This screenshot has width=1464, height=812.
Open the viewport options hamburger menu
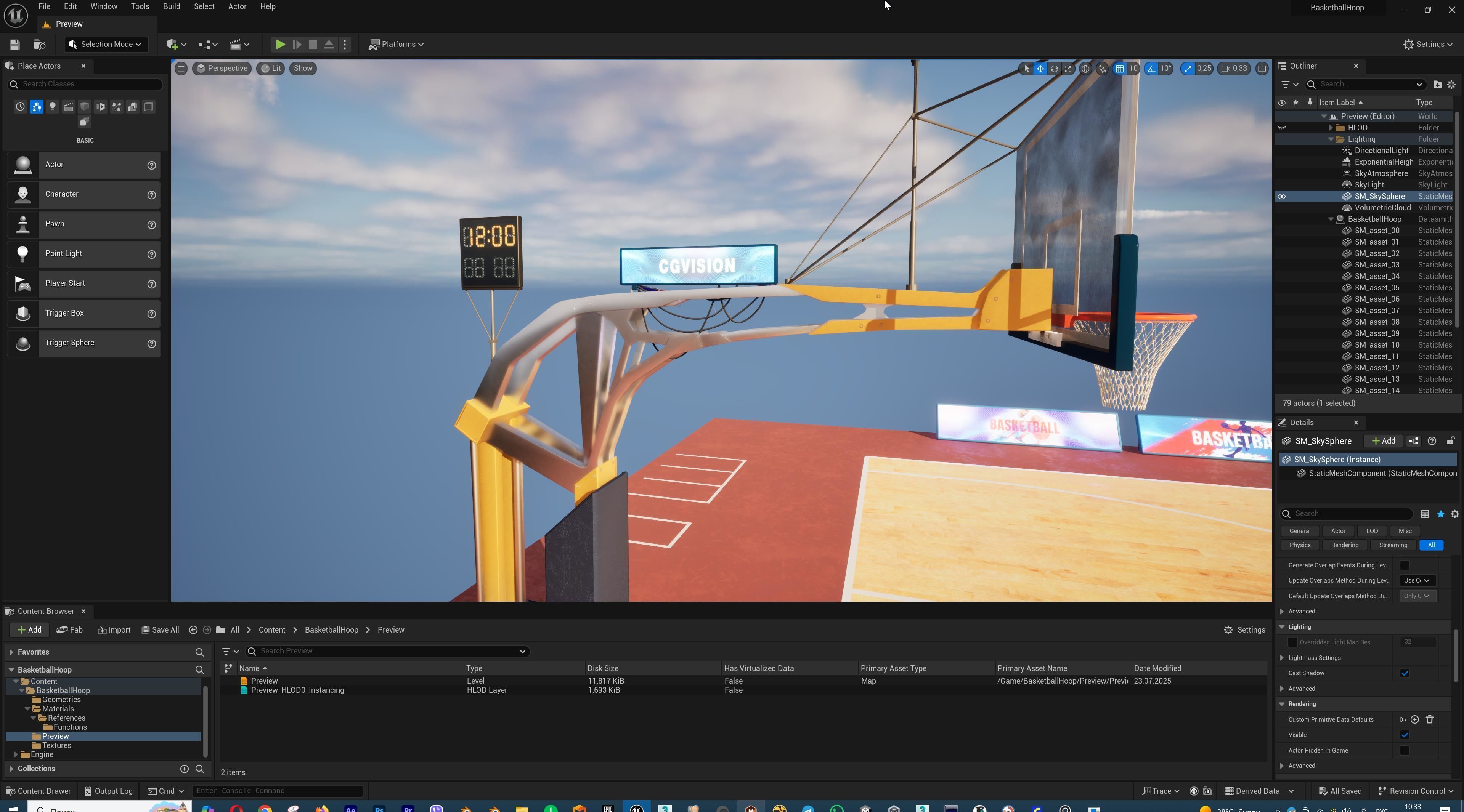point(181,69)
